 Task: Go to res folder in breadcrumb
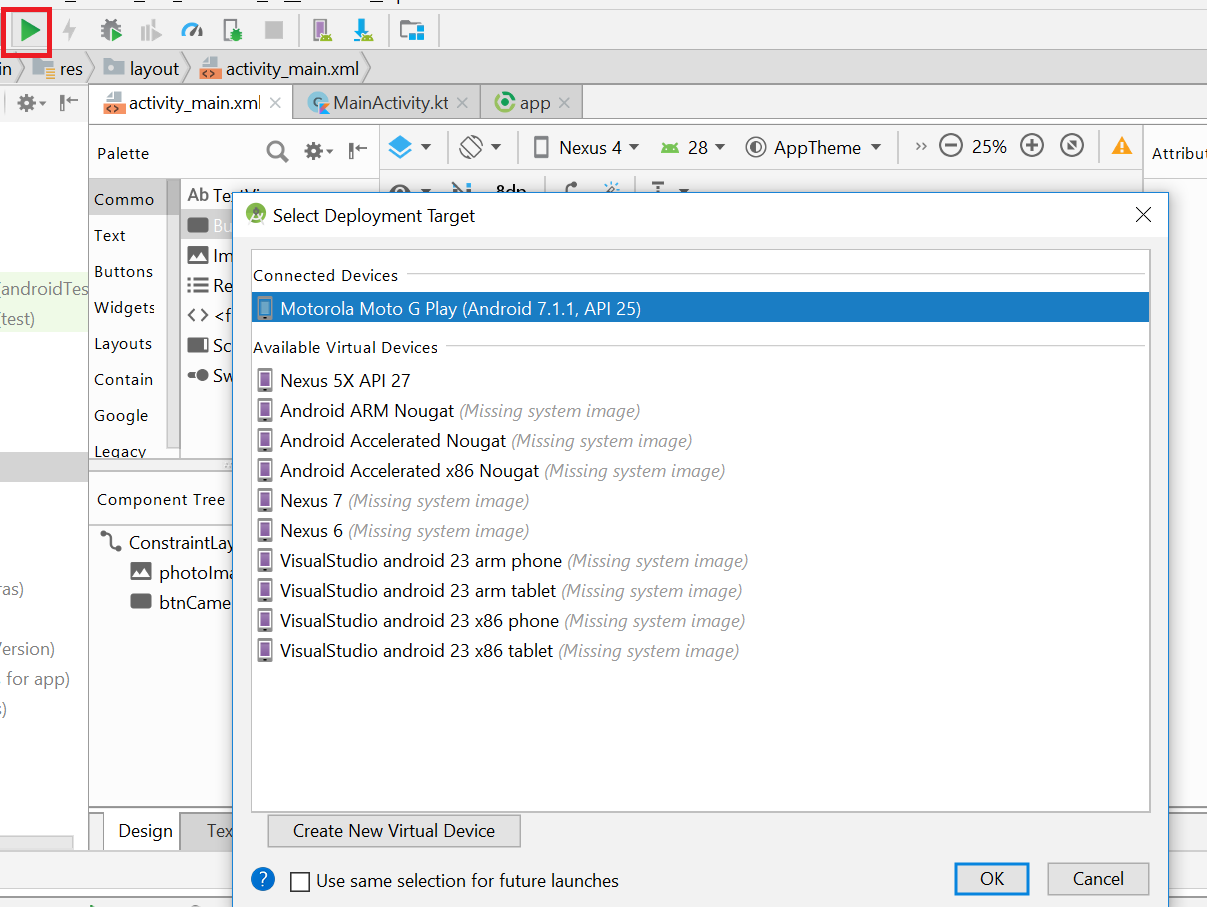click(x=59, y=69)
